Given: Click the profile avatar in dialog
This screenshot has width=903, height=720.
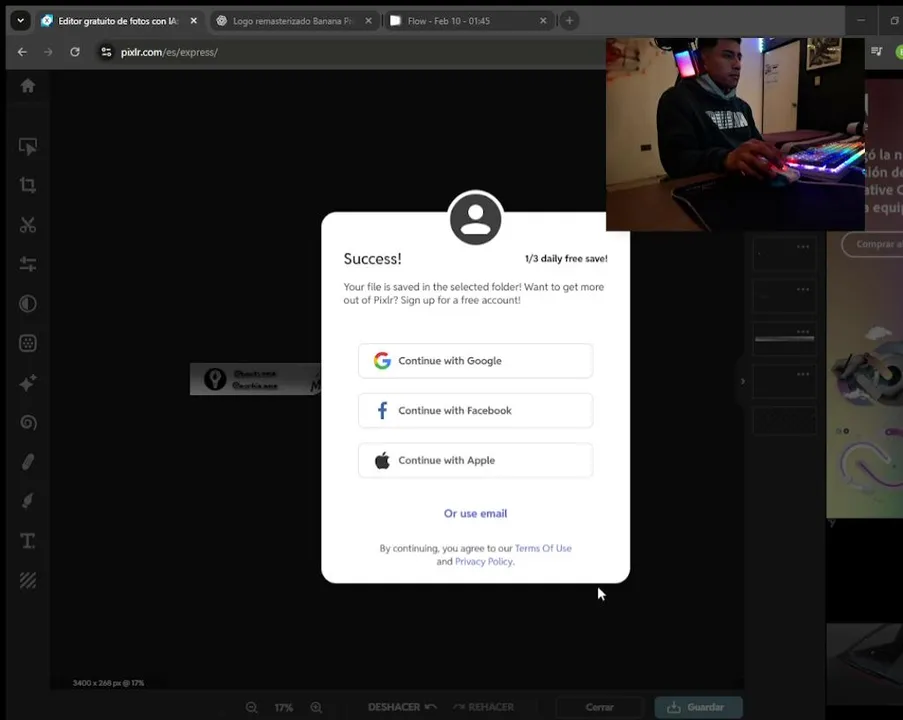Looking at the screenshot, I should pyautogui.click(x=476, y=219).
